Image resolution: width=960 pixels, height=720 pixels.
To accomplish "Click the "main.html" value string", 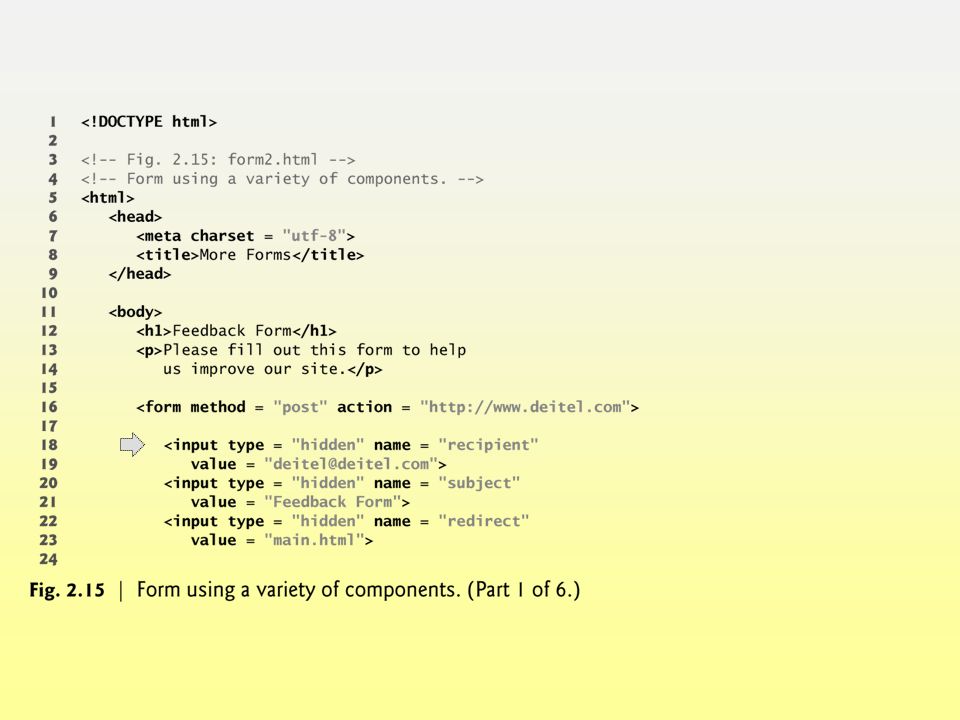I will coord(314,540).
